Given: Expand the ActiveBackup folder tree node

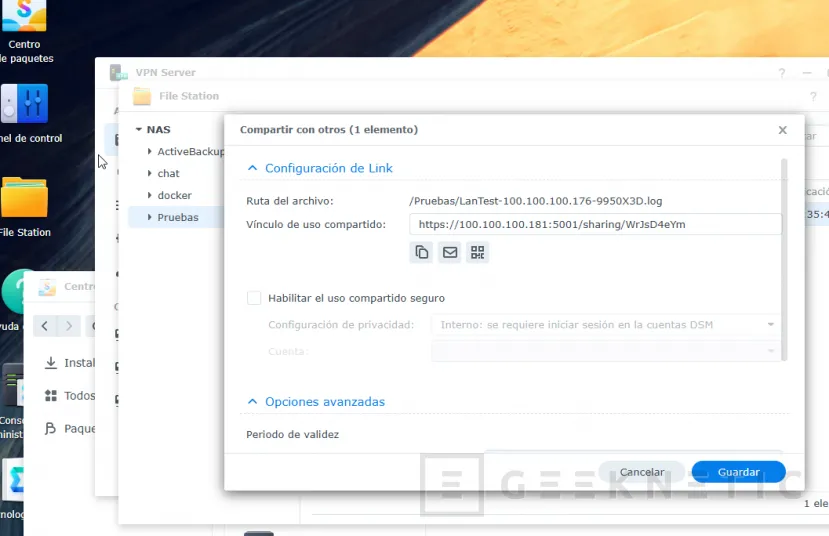Looking at the screenshot, I should [149, 152].
